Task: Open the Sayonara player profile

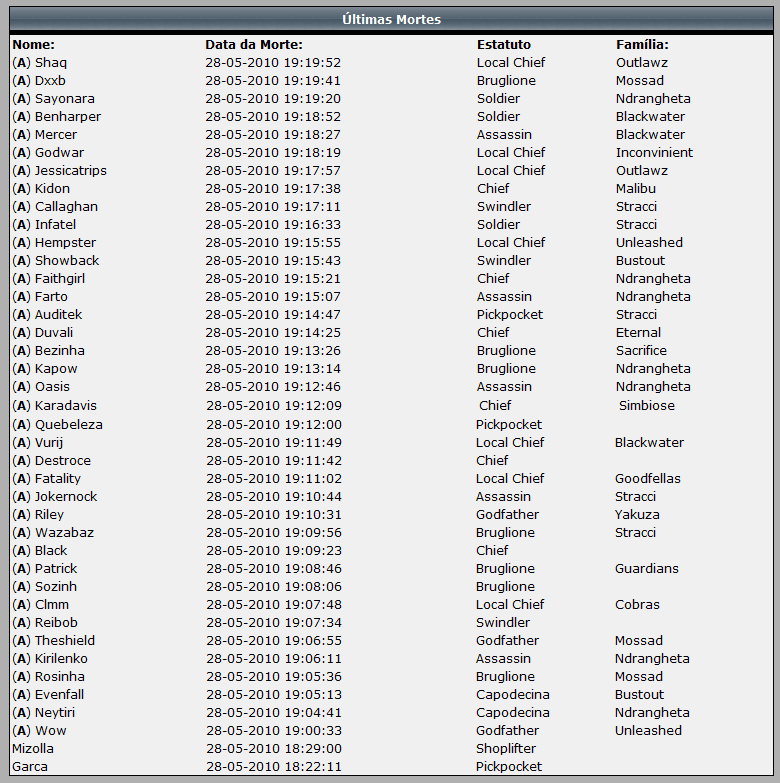Action: (65, 99)
